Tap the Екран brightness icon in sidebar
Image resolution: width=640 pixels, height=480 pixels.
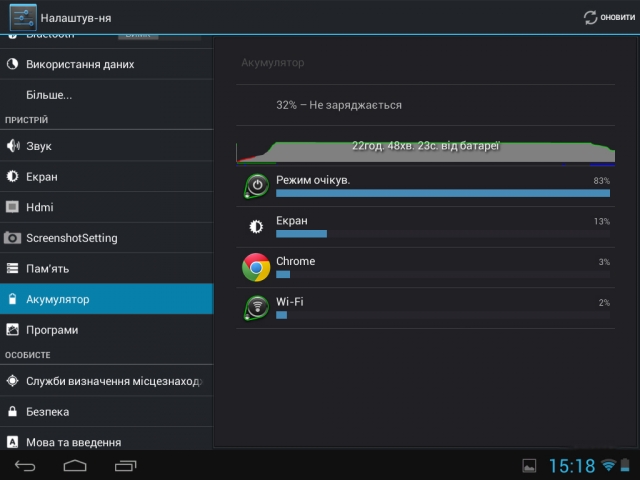click(13, 177)
